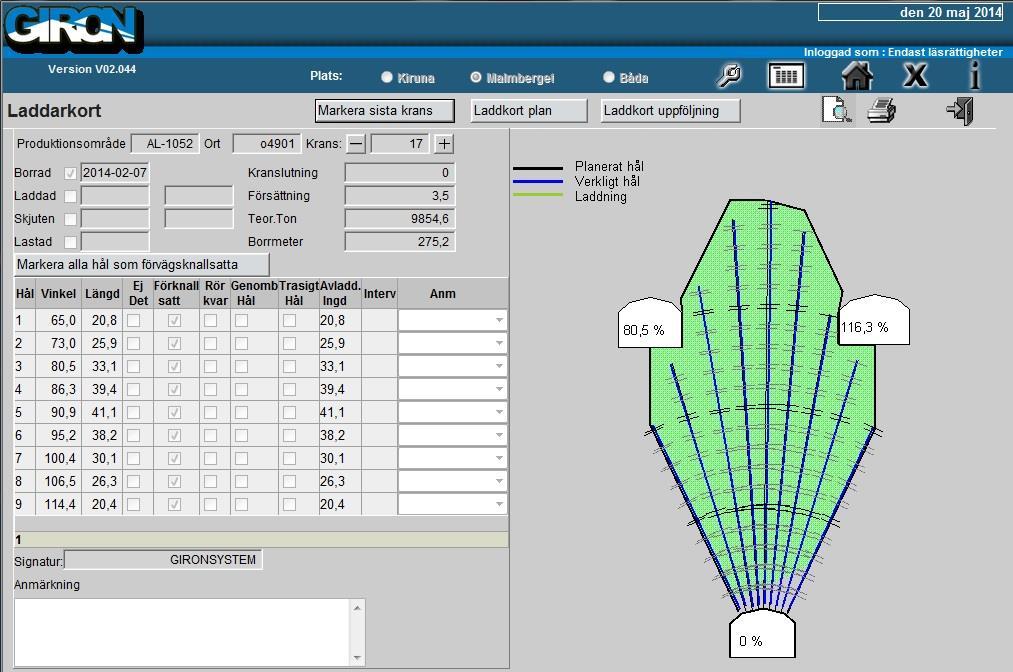
Task: Click avladdad längd 41,1 for hole 5
Action: point(333,412)
